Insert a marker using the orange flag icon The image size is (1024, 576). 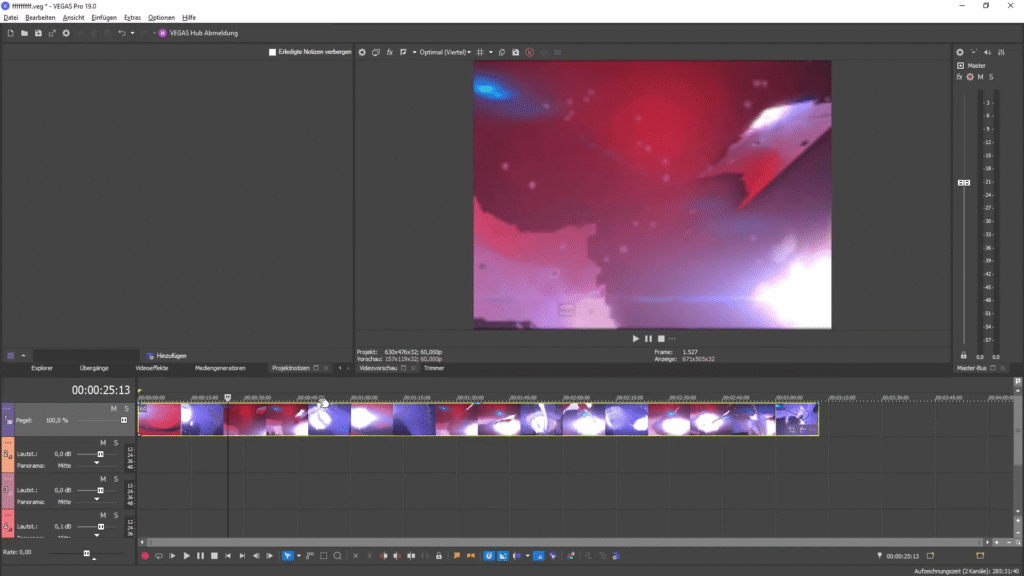[458, 556]
